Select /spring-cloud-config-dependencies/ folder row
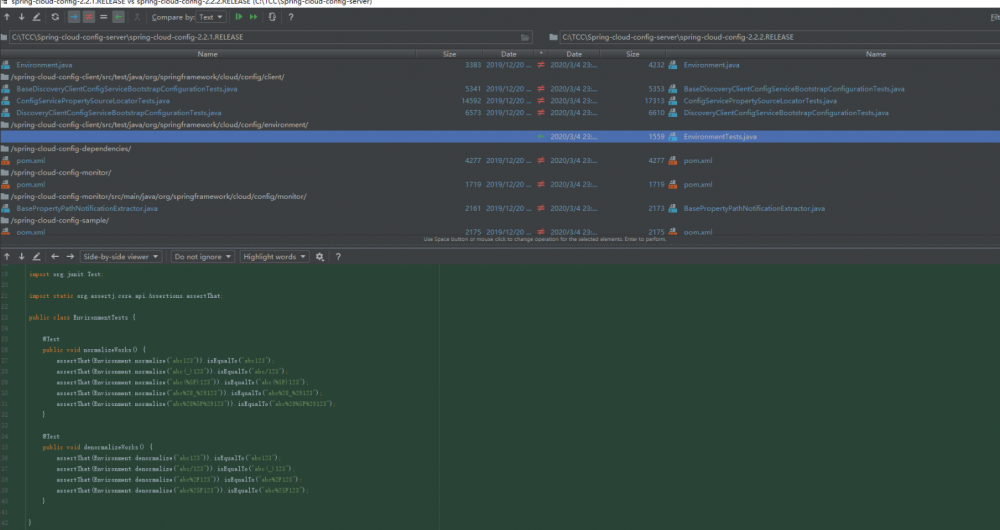The image size is (1000, 530). tap(71, 149)
